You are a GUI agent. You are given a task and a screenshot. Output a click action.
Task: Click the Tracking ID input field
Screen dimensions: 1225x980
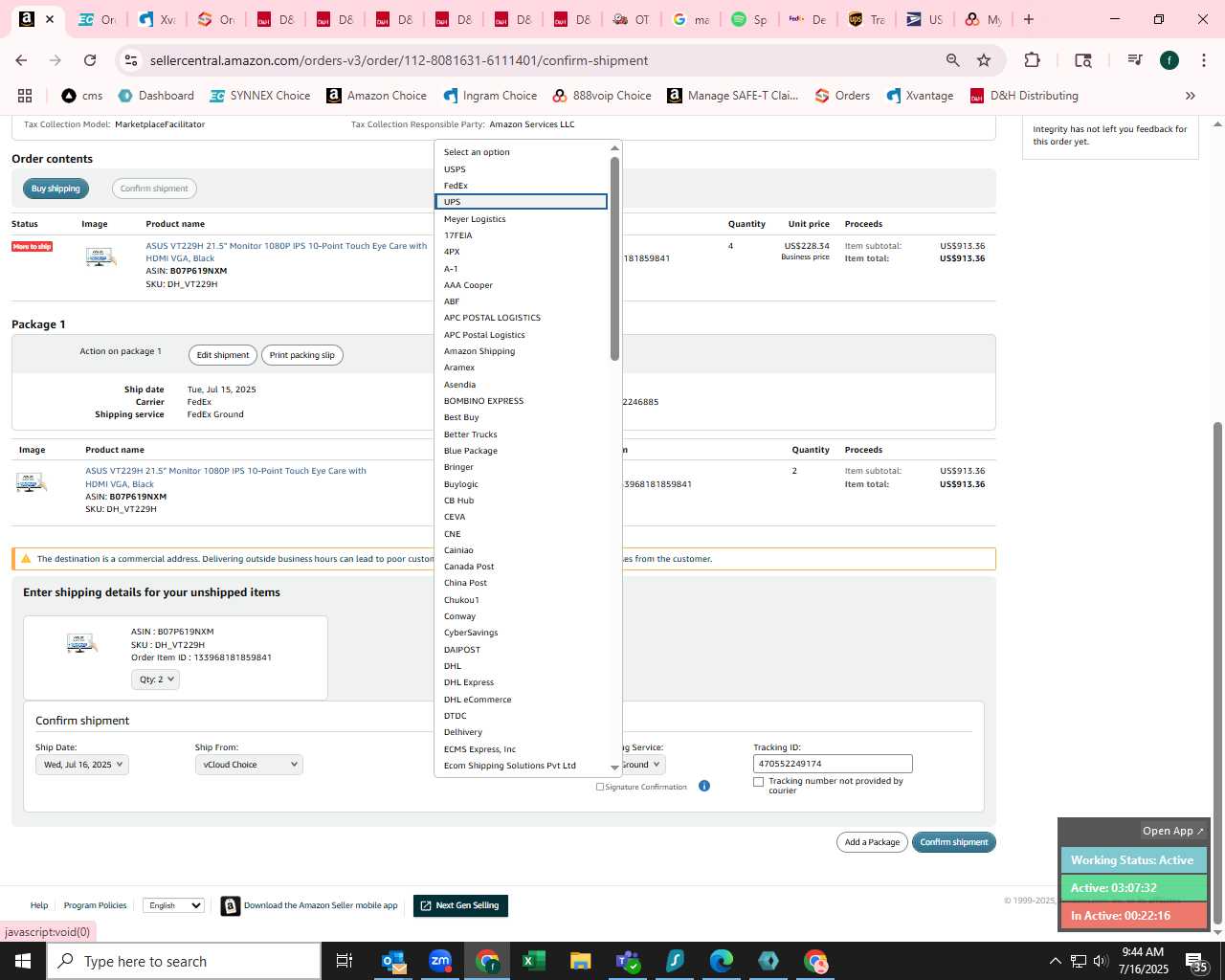tap(833, 764)
